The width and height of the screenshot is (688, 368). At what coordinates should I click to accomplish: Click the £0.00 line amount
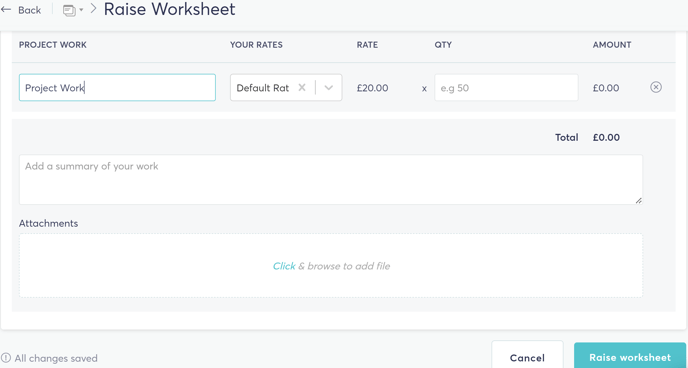tap(606, 88)
